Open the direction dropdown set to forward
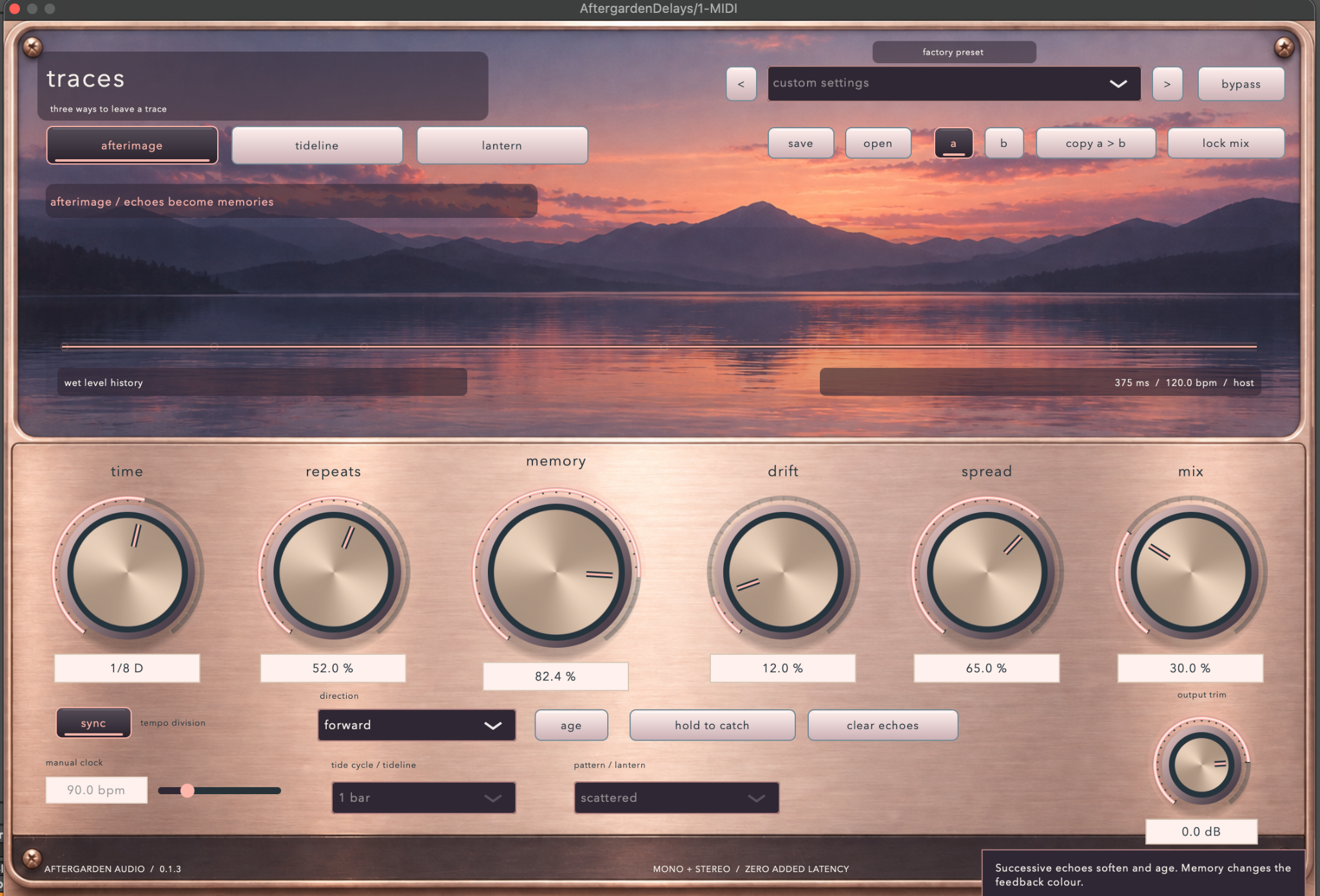1320x896 pixels. pos(416,725)
